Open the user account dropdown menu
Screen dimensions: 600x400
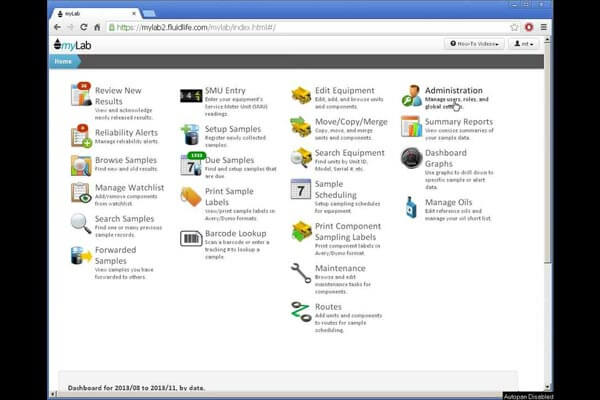point(525,44)
